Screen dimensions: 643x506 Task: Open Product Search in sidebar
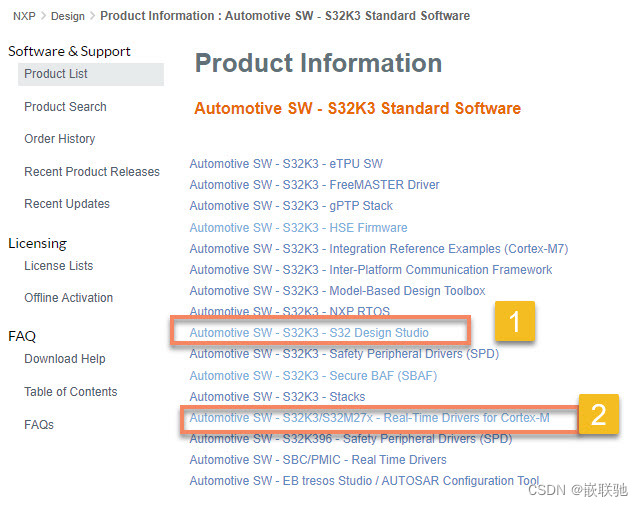(x=65, y=107)
